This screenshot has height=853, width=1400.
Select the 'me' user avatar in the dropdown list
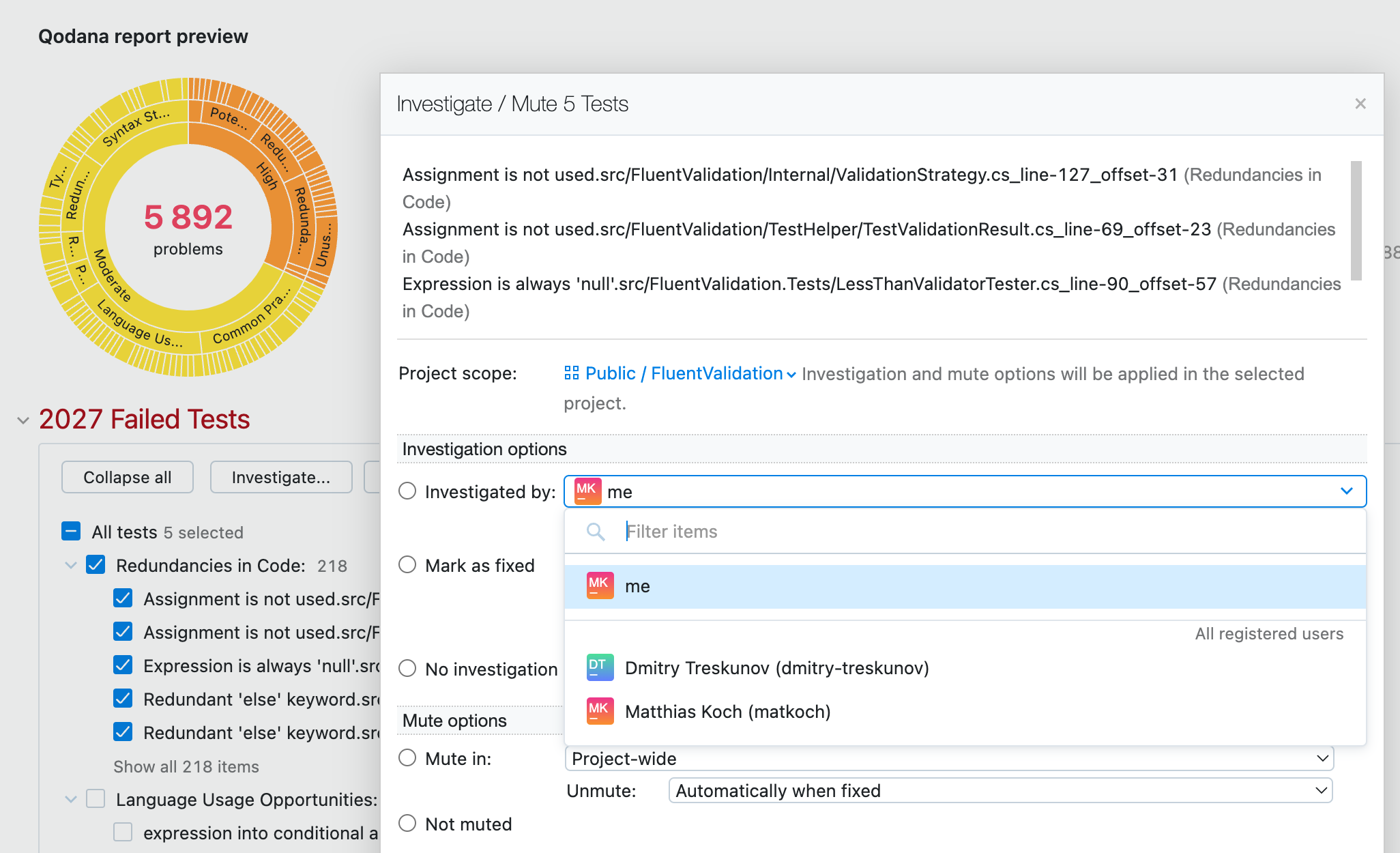tap(600, 585)
